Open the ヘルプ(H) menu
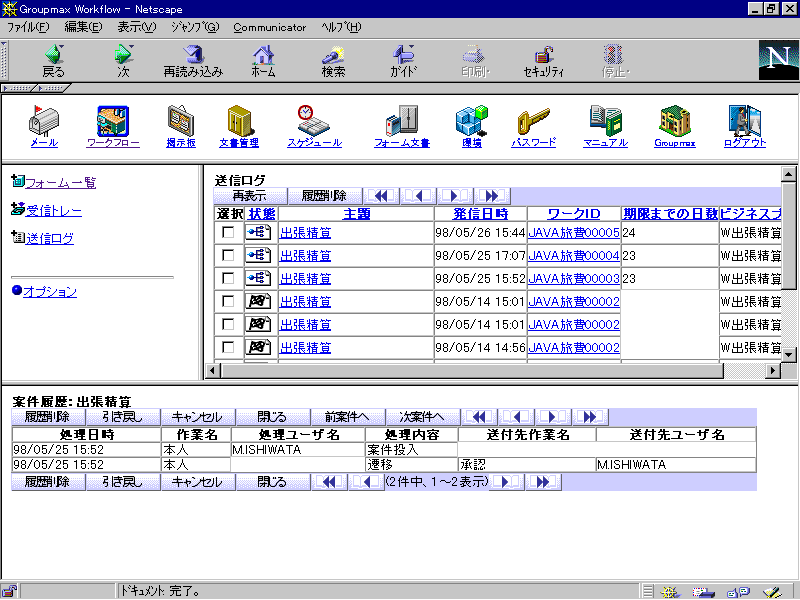 pos(341,27)
